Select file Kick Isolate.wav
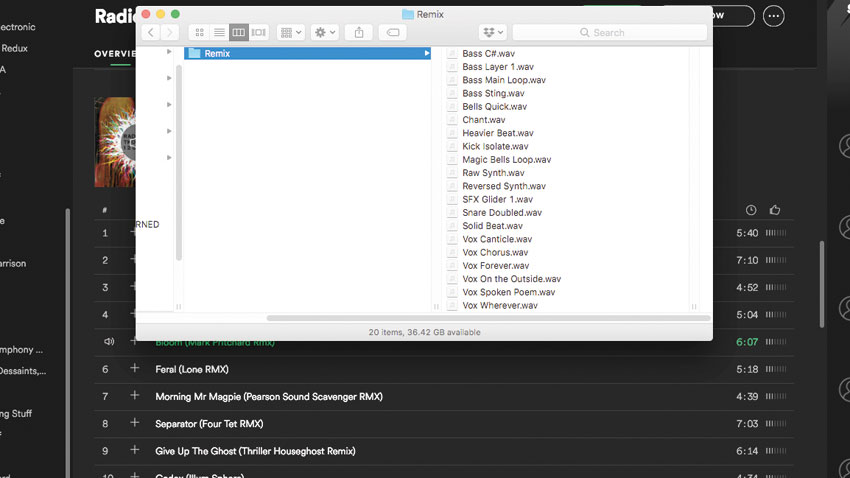 pos(495,146)
